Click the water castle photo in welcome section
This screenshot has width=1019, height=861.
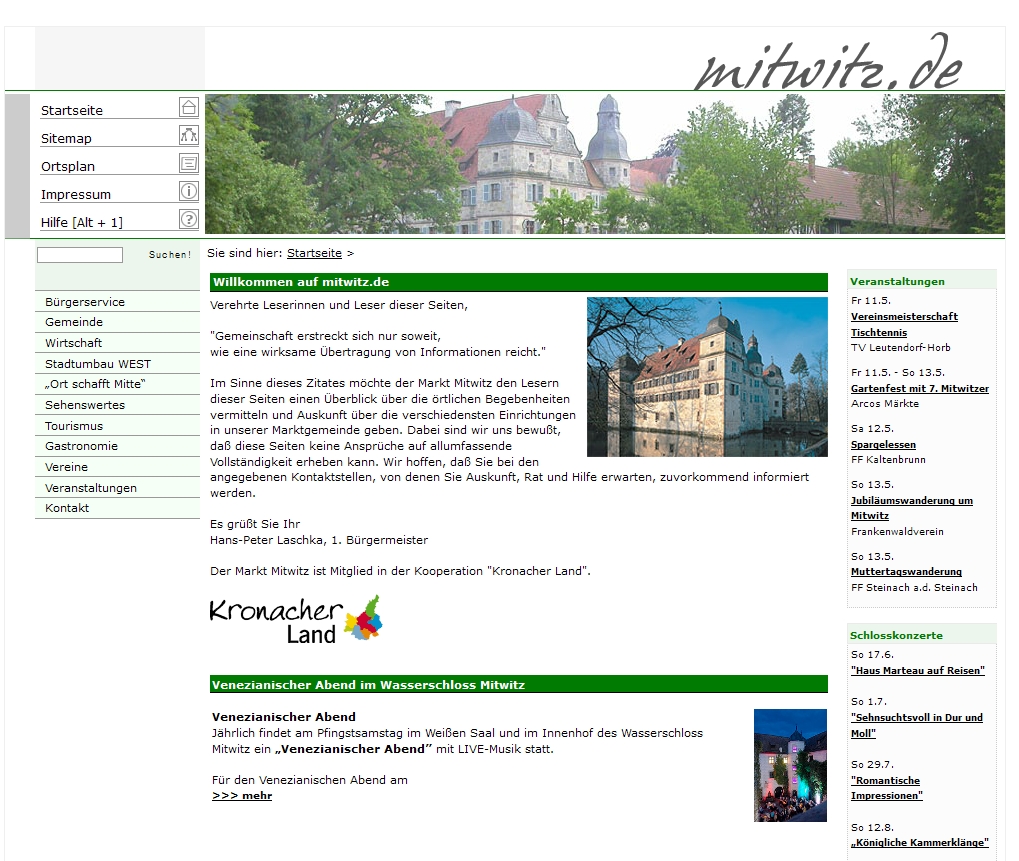coord(707,377)
